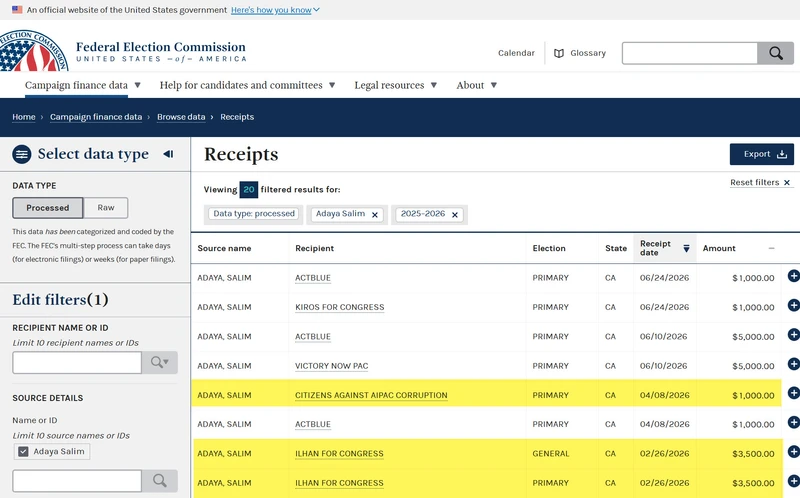800x498 pixels.
Task: Click the source name search magnifier button
Action: point(160,481)
